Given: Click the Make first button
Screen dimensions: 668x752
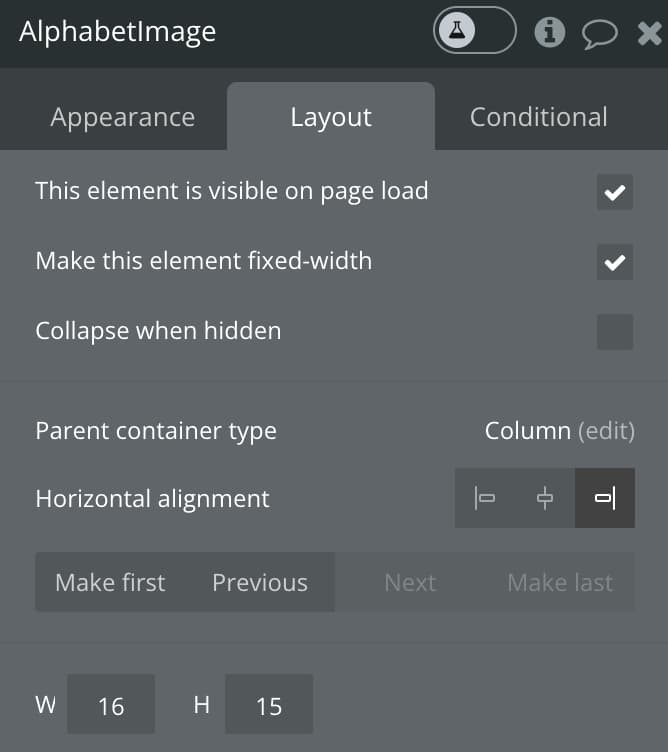Looking at the screenshot, I should (x=110, y=582).
